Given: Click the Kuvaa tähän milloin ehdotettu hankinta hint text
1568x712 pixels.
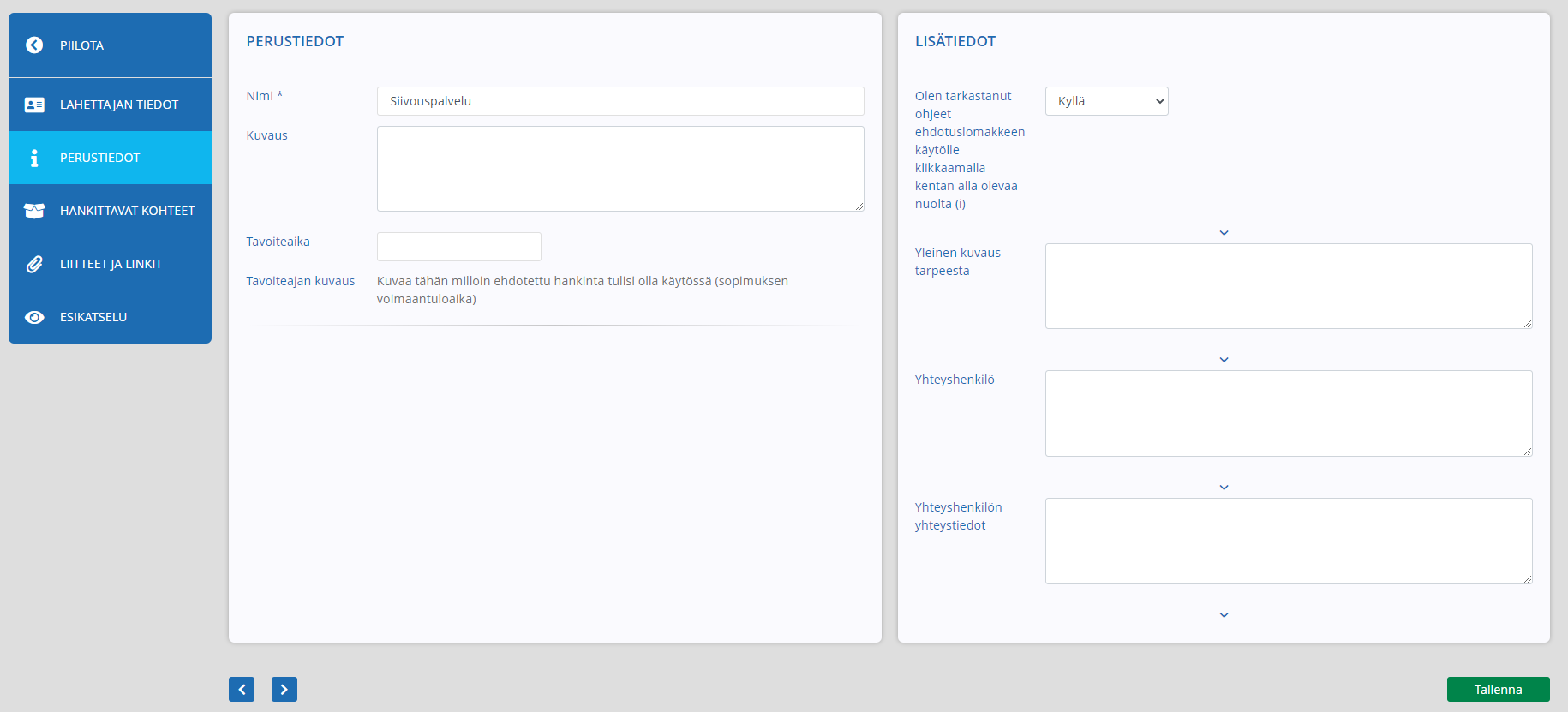Looking at the screenshot, I should coord(583,290).
